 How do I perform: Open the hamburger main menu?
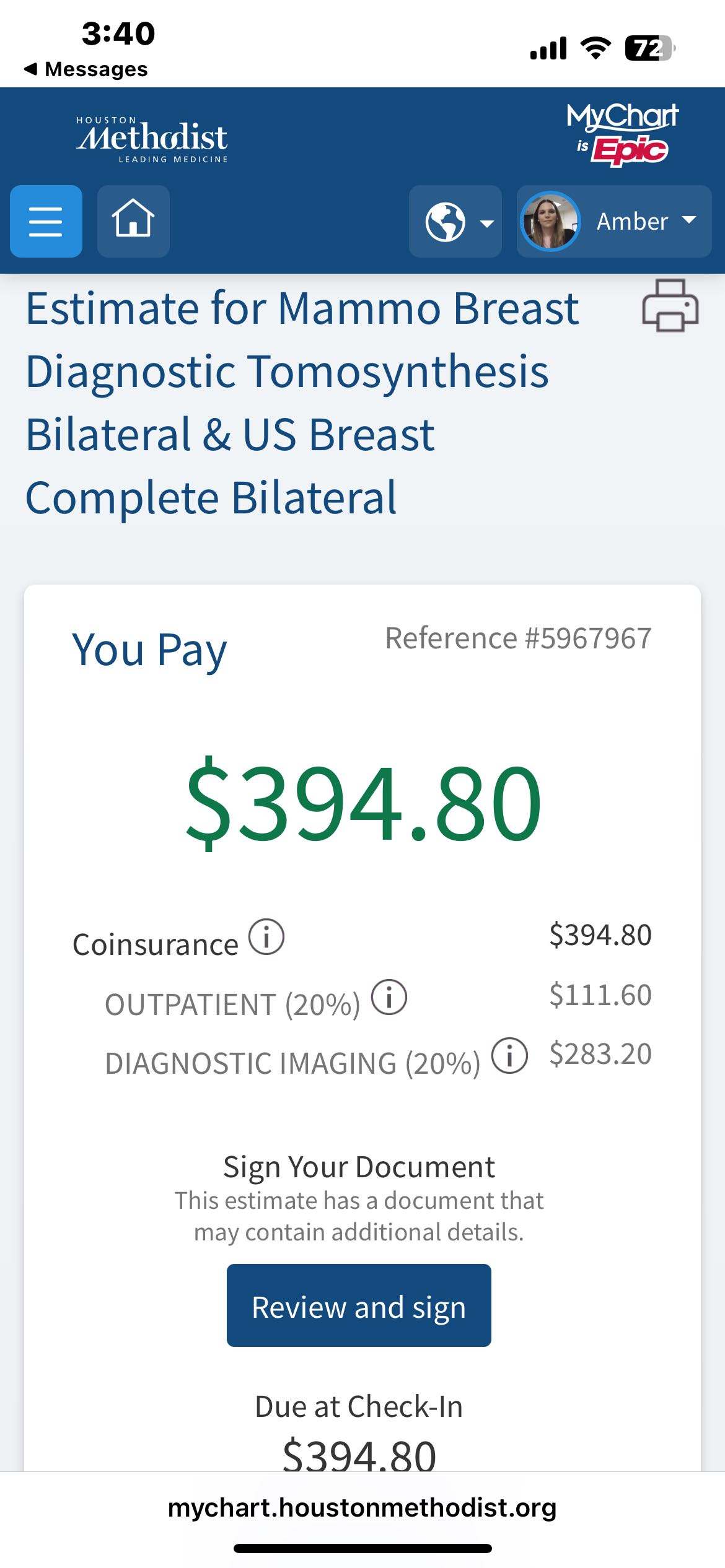coord(46,221)
